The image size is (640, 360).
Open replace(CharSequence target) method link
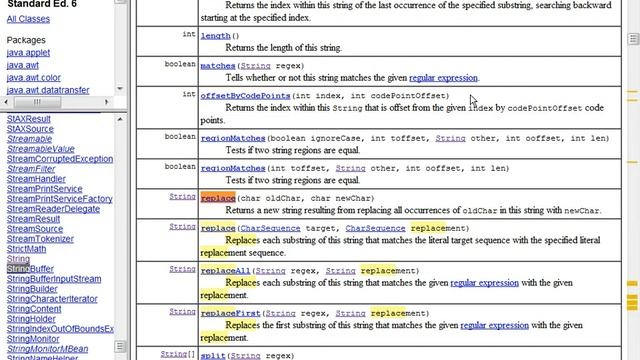[x=218, y=228]
